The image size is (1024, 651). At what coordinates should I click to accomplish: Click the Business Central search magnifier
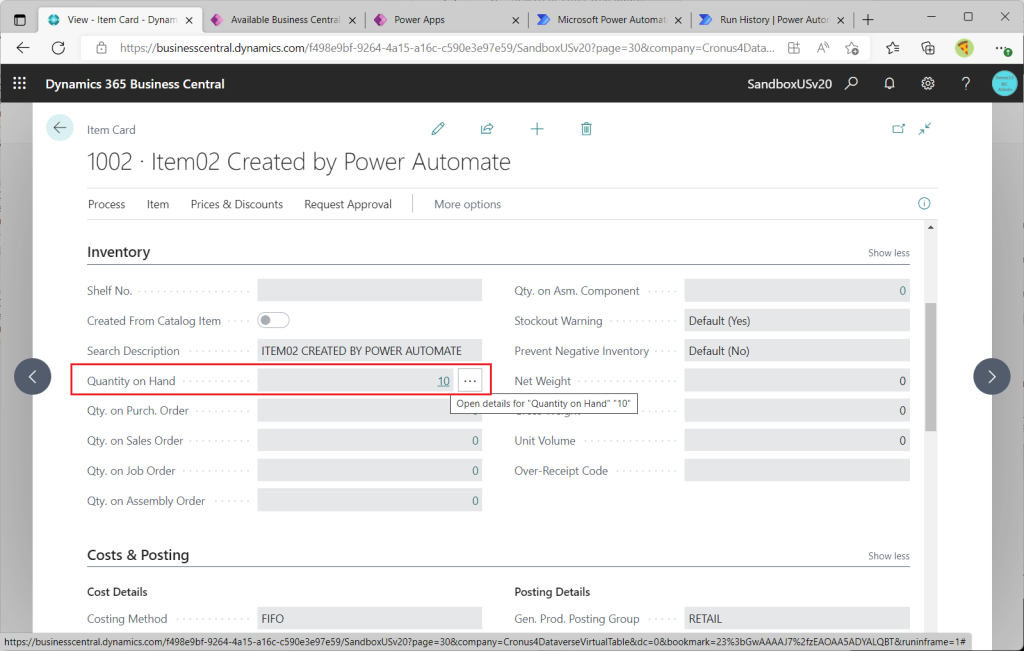[x=852, y=84]
